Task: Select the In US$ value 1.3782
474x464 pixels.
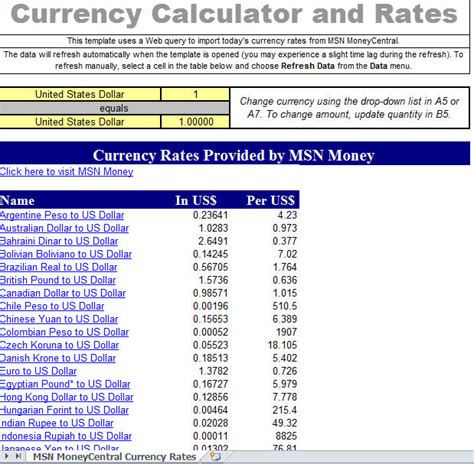Action: [x=213, y=371]
